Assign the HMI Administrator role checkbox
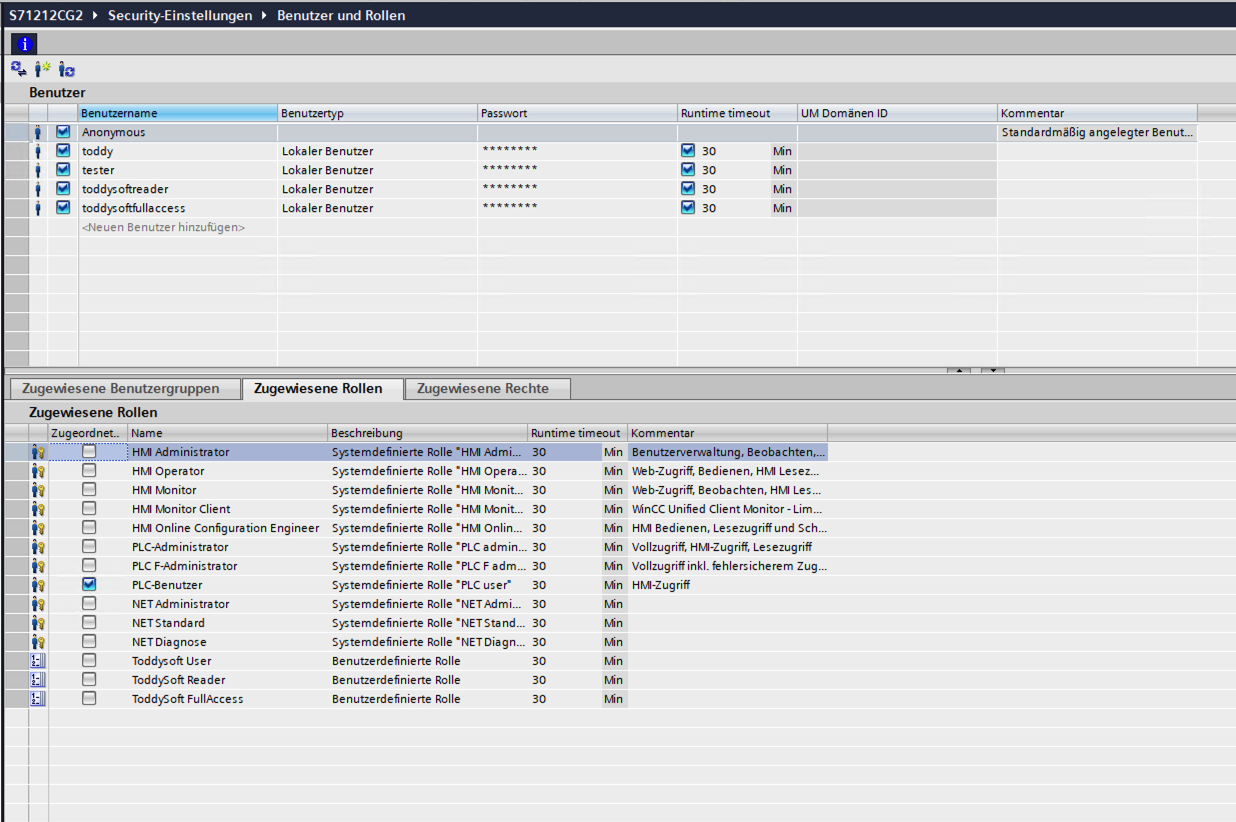The image size is (1236, 822). pos(89,452)
